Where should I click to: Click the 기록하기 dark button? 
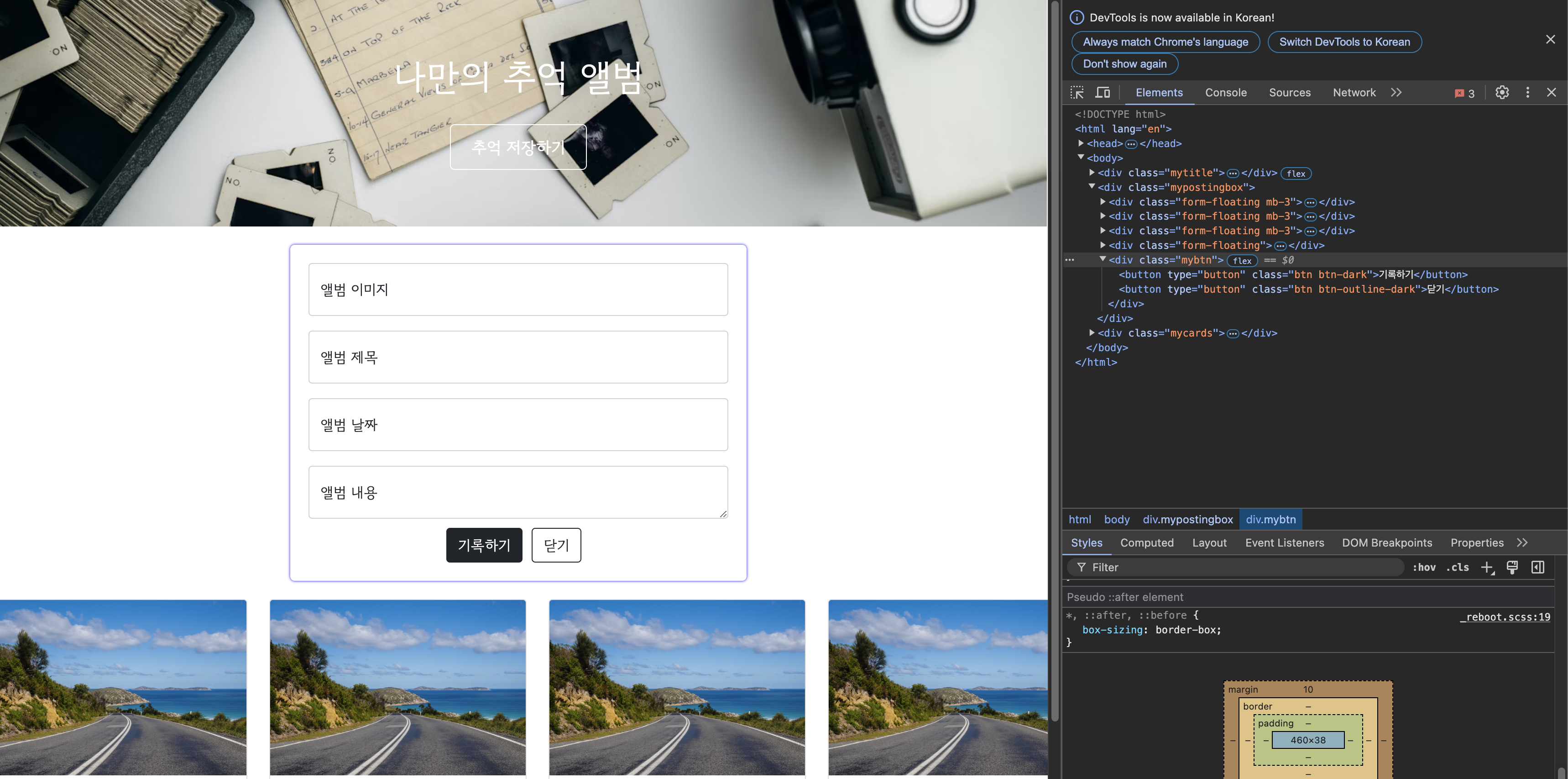pos(484,545)
